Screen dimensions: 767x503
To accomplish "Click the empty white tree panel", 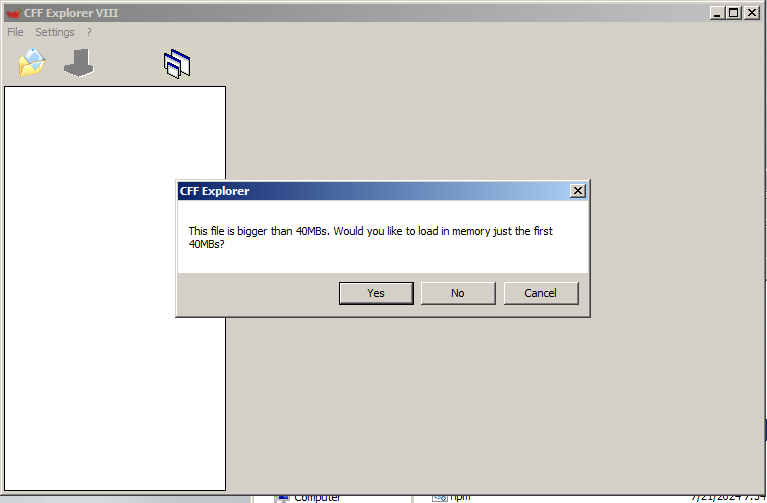I will (115, 288).
